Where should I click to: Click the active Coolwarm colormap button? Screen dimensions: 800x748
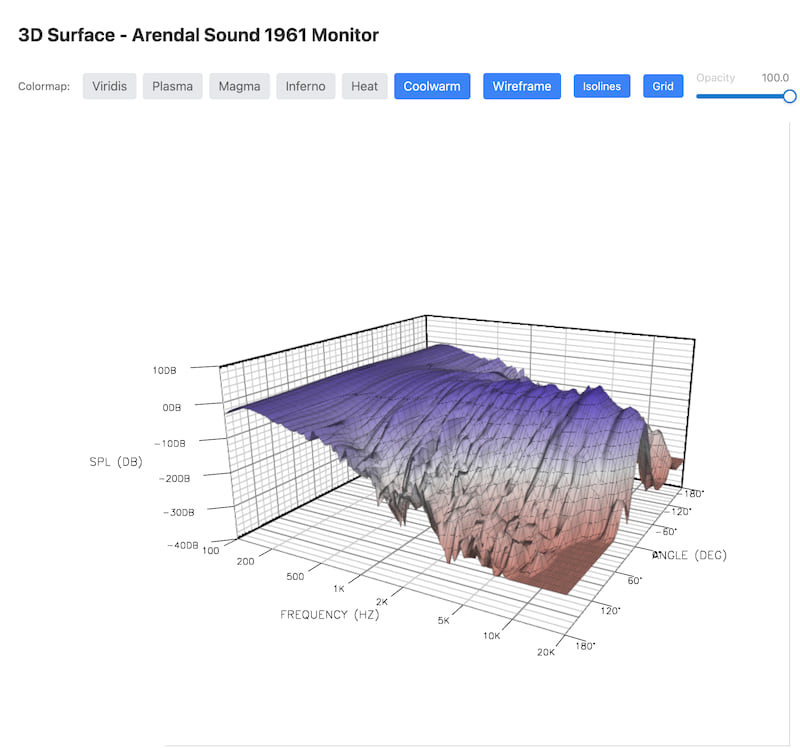pyautogui.click(x=432, y=86)
